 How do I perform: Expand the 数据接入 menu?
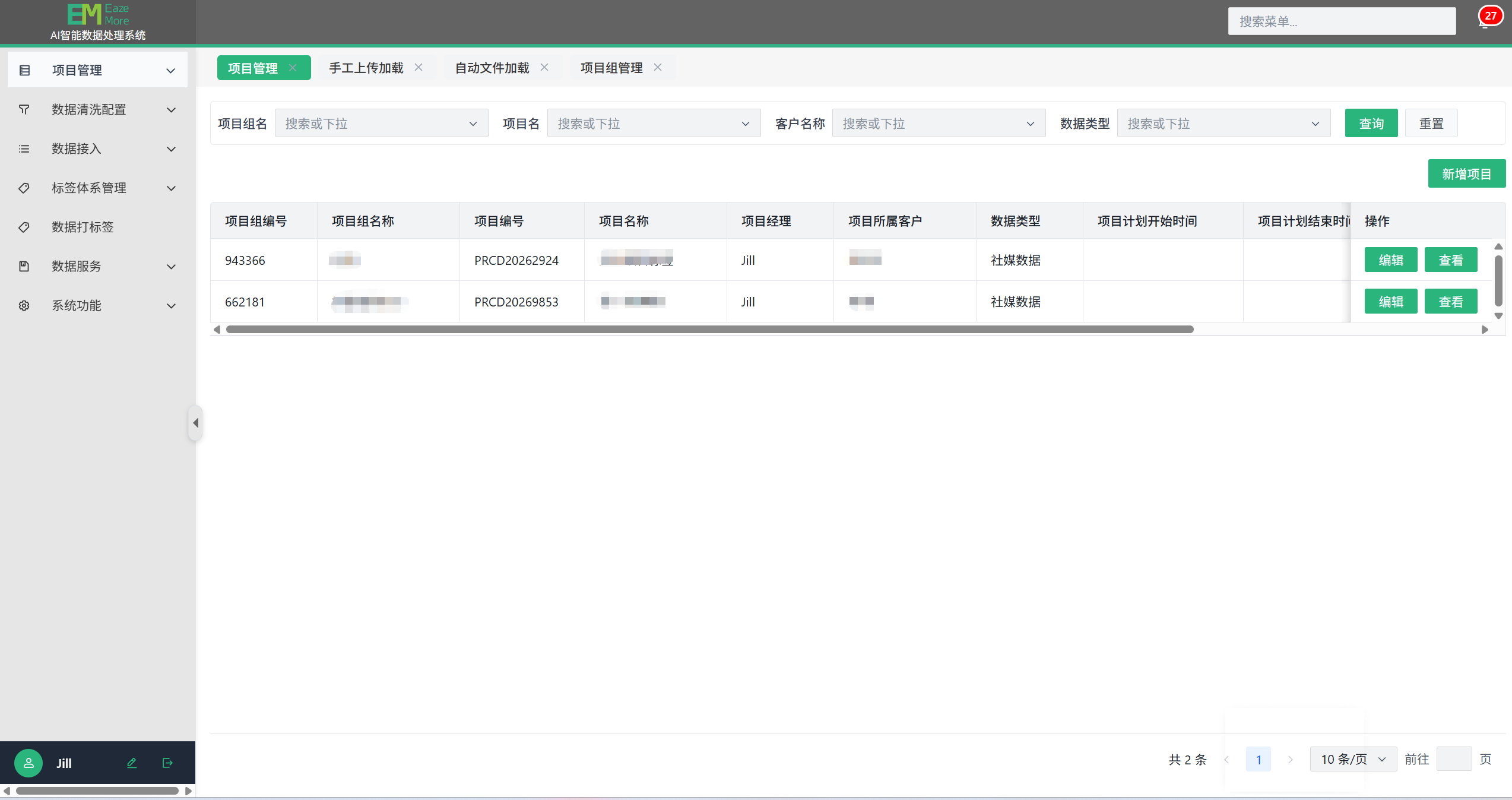[171, 149]
